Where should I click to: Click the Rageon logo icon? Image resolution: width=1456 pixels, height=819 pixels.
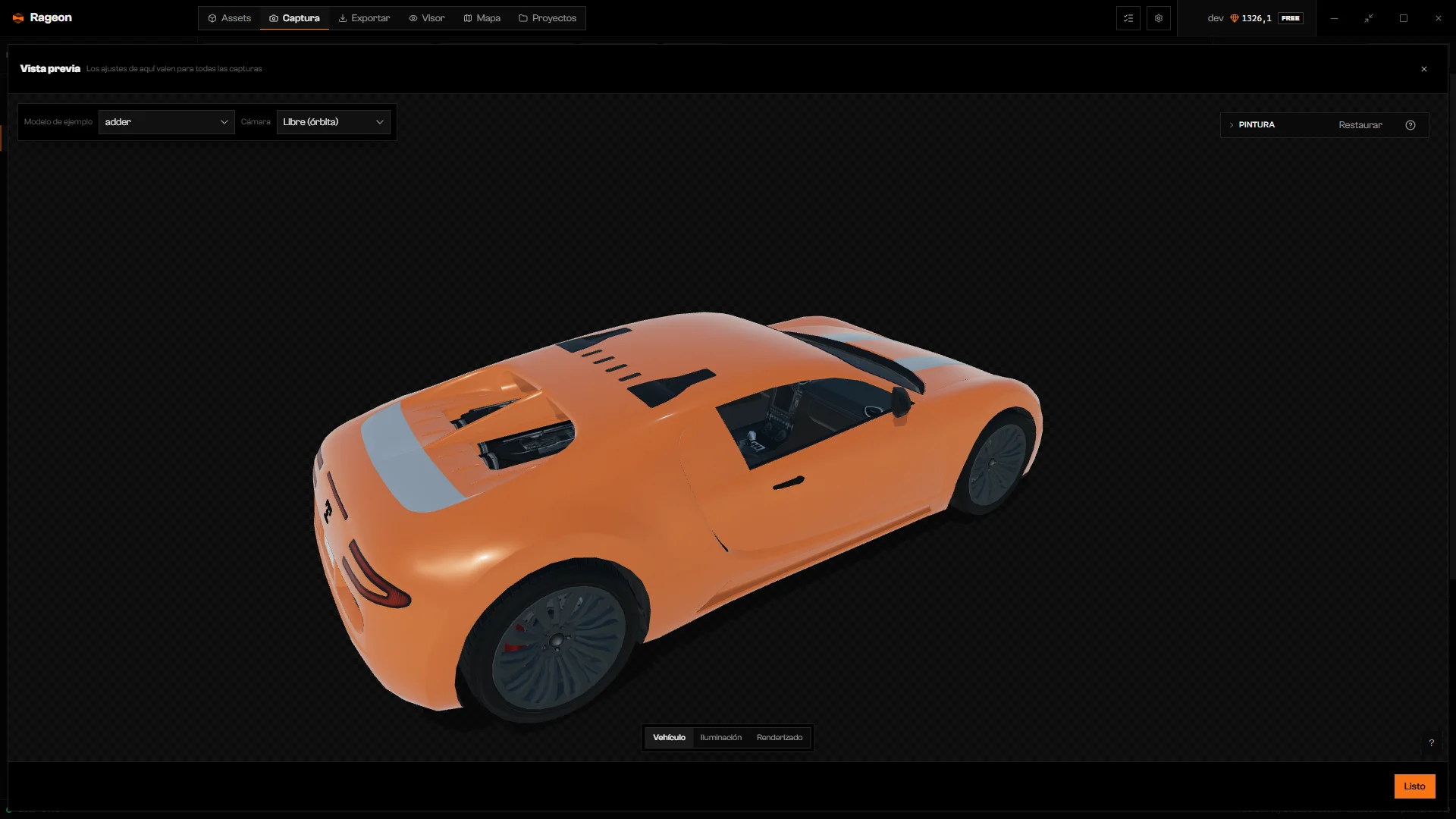pyautogui.click(x=18, y=18)
